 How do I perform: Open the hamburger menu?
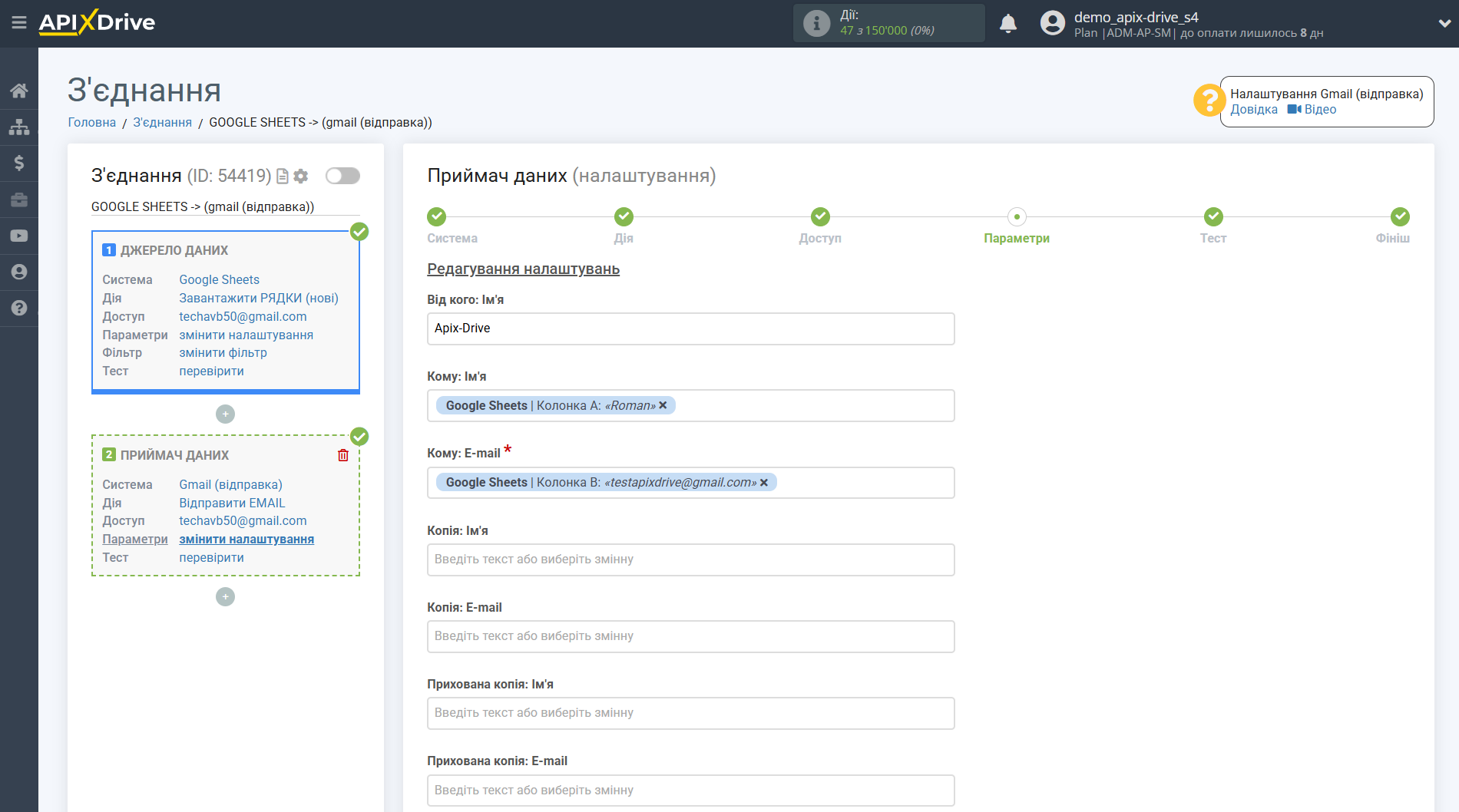(x=19, y=23)
